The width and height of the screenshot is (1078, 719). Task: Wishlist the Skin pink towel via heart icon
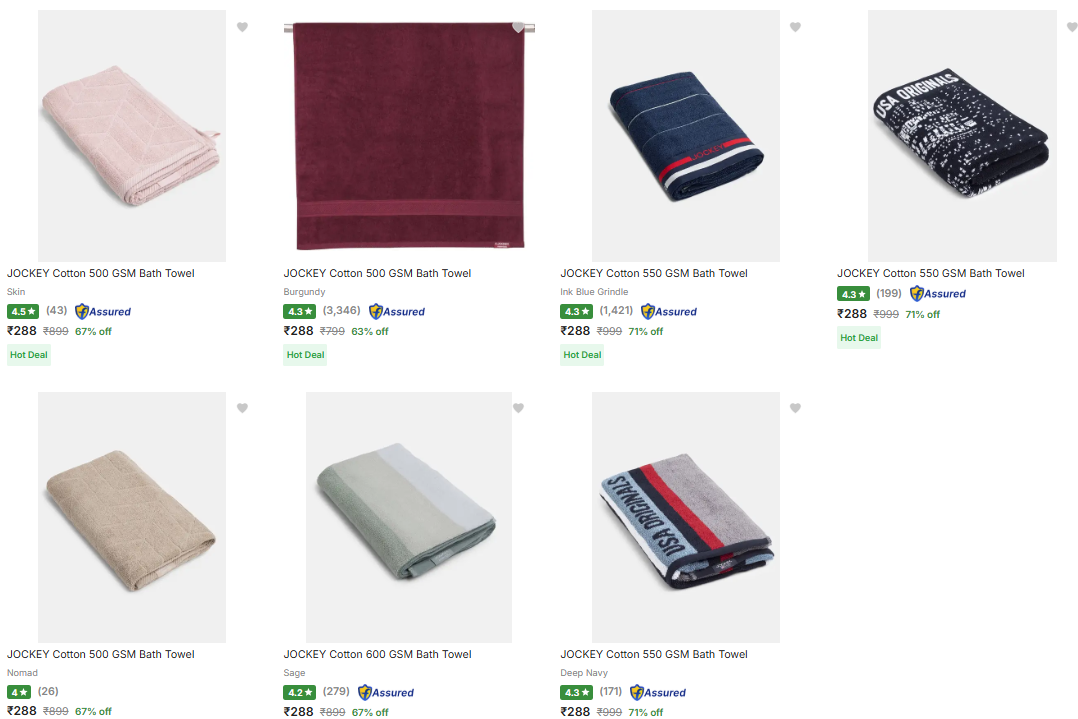pos(242,27)
